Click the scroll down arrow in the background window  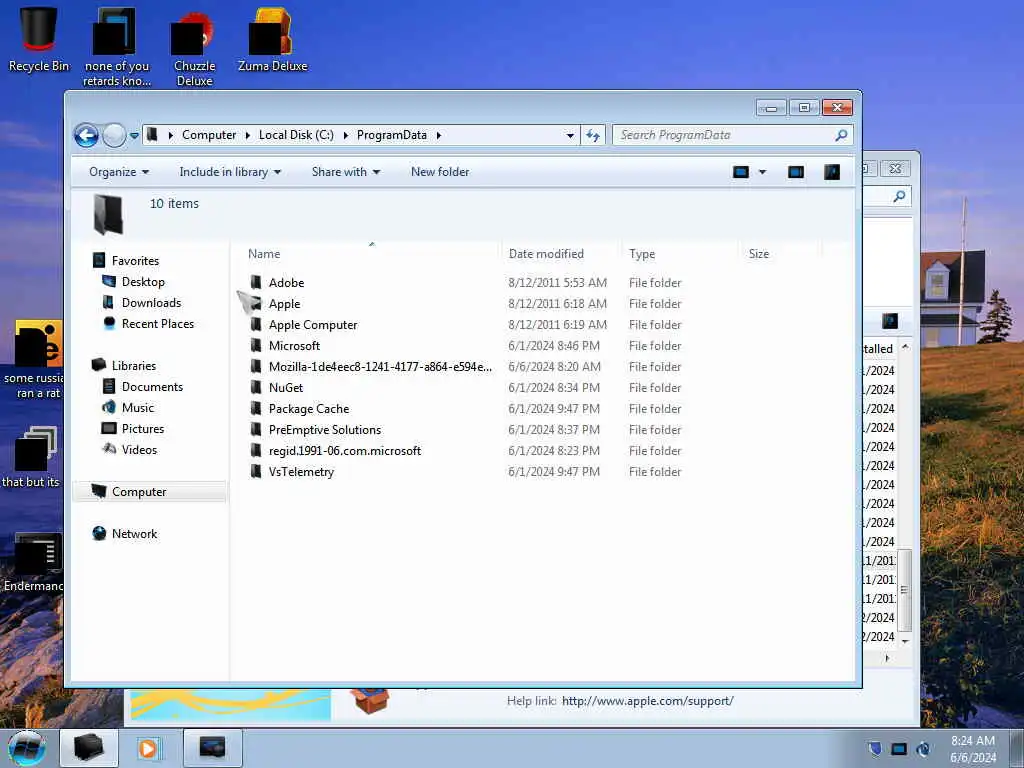[x=904, y=641]
